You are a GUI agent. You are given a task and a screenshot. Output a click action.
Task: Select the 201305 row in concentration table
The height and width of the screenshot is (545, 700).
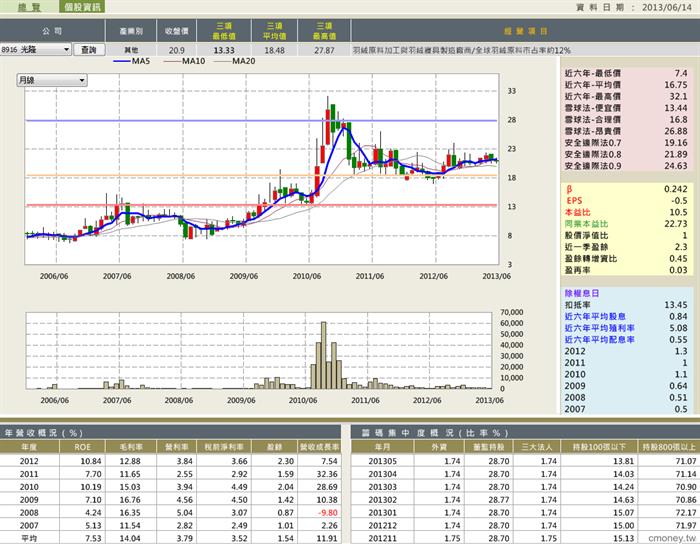[525, 461]
